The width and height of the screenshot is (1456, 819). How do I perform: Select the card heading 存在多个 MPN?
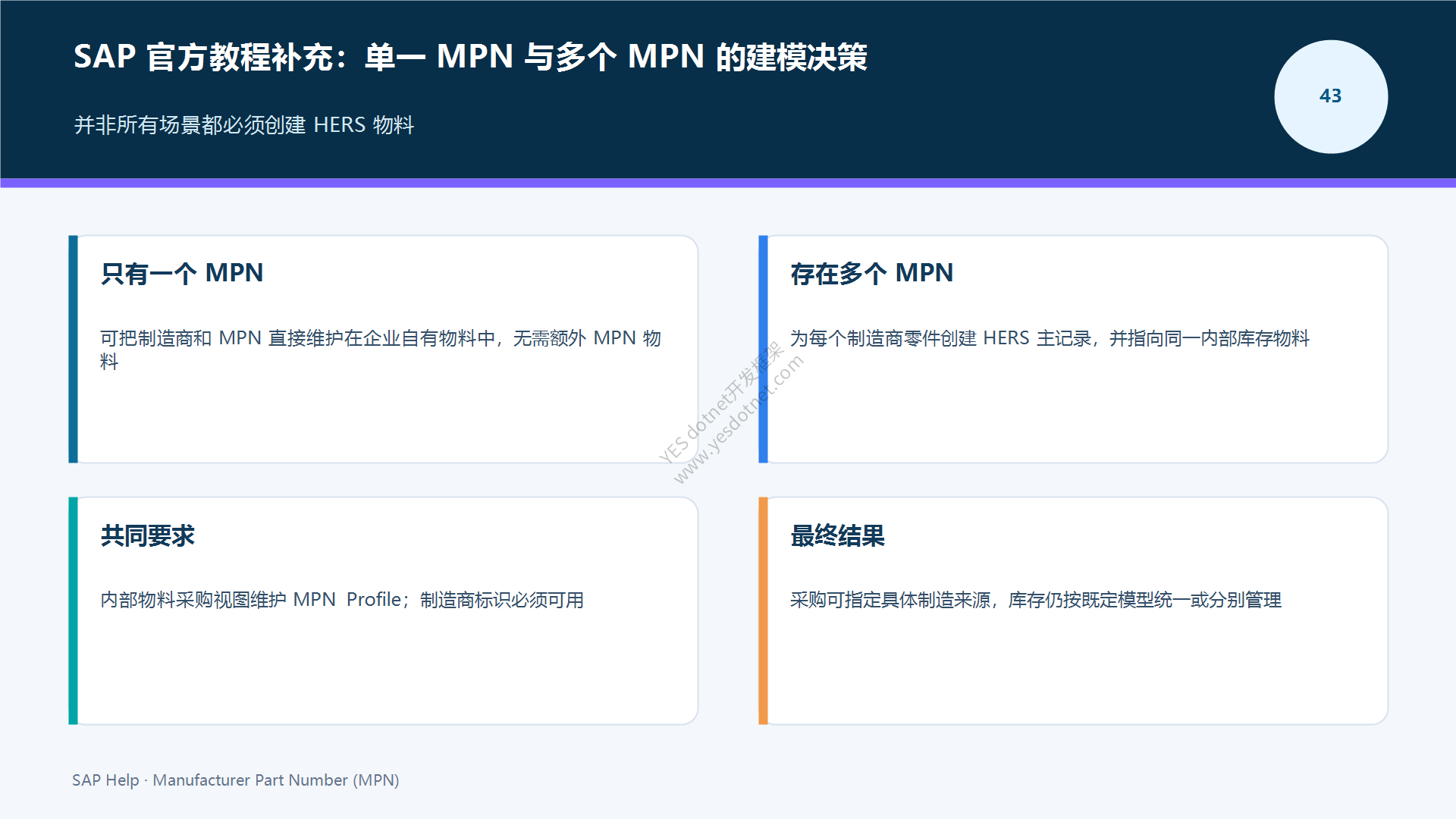tap(872, 273)
